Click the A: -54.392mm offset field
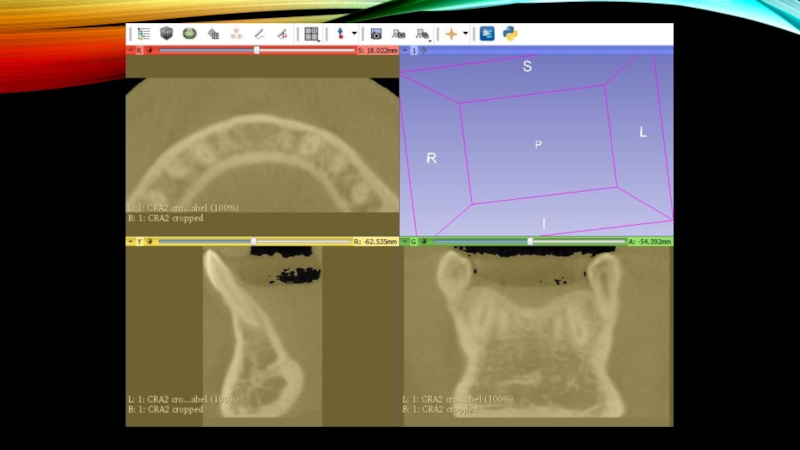800x450 pixels. pyautogui.click(x=649, y=241)
